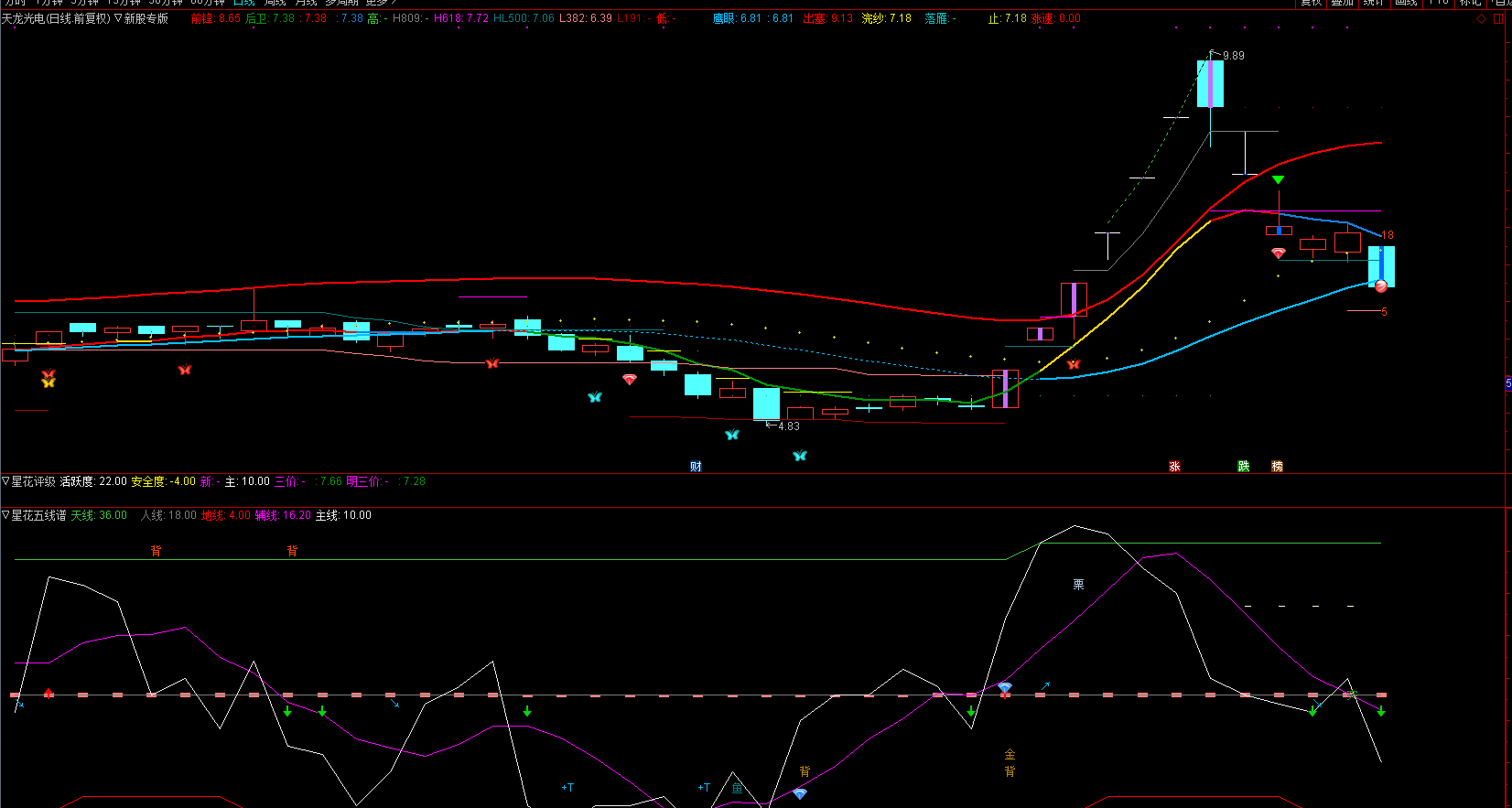
Task: Open the dropdown triangle before 新股专版
Action: tap(118, 18)
